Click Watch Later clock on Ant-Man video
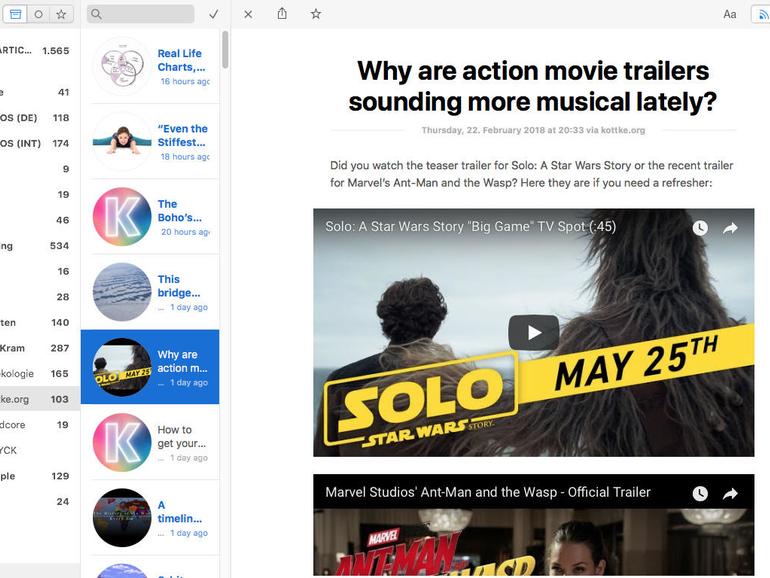This screenshot has height=578, width=770. pos(700,493)
